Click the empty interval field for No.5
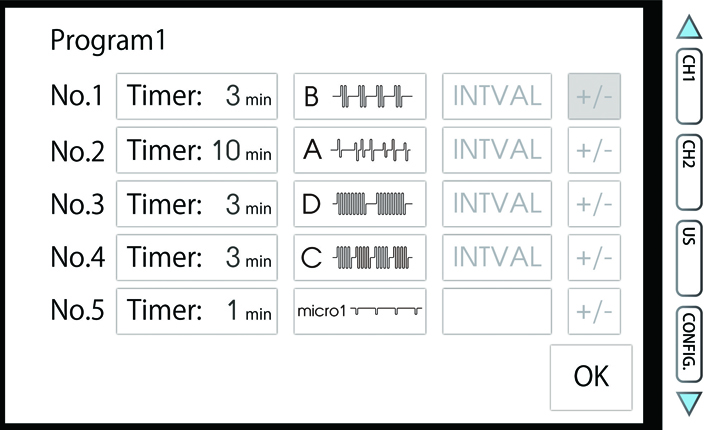This screenshot has height=430, width=717. (x=497, y=312)
